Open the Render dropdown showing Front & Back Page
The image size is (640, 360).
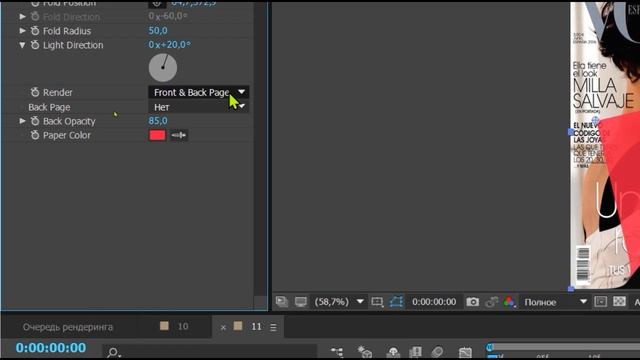click(199, 92)
